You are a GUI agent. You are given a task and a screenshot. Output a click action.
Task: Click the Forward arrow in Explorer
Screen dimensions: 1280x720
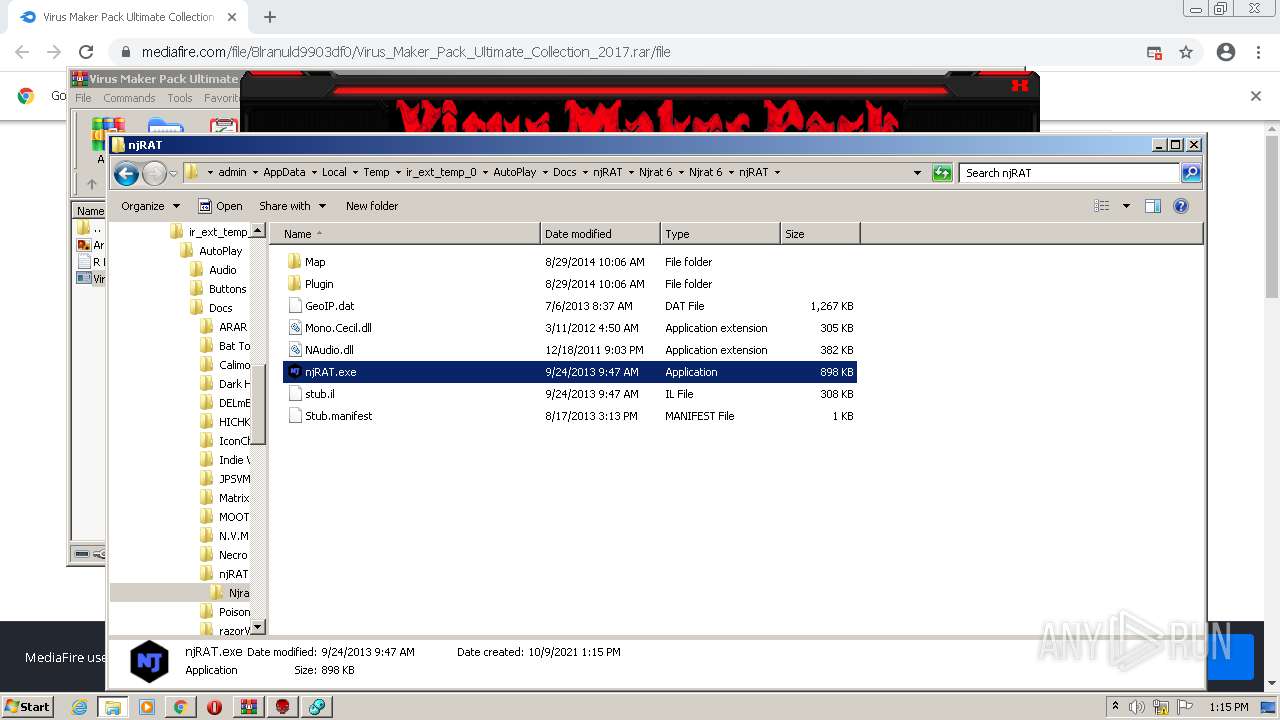[x=154, y=173]
